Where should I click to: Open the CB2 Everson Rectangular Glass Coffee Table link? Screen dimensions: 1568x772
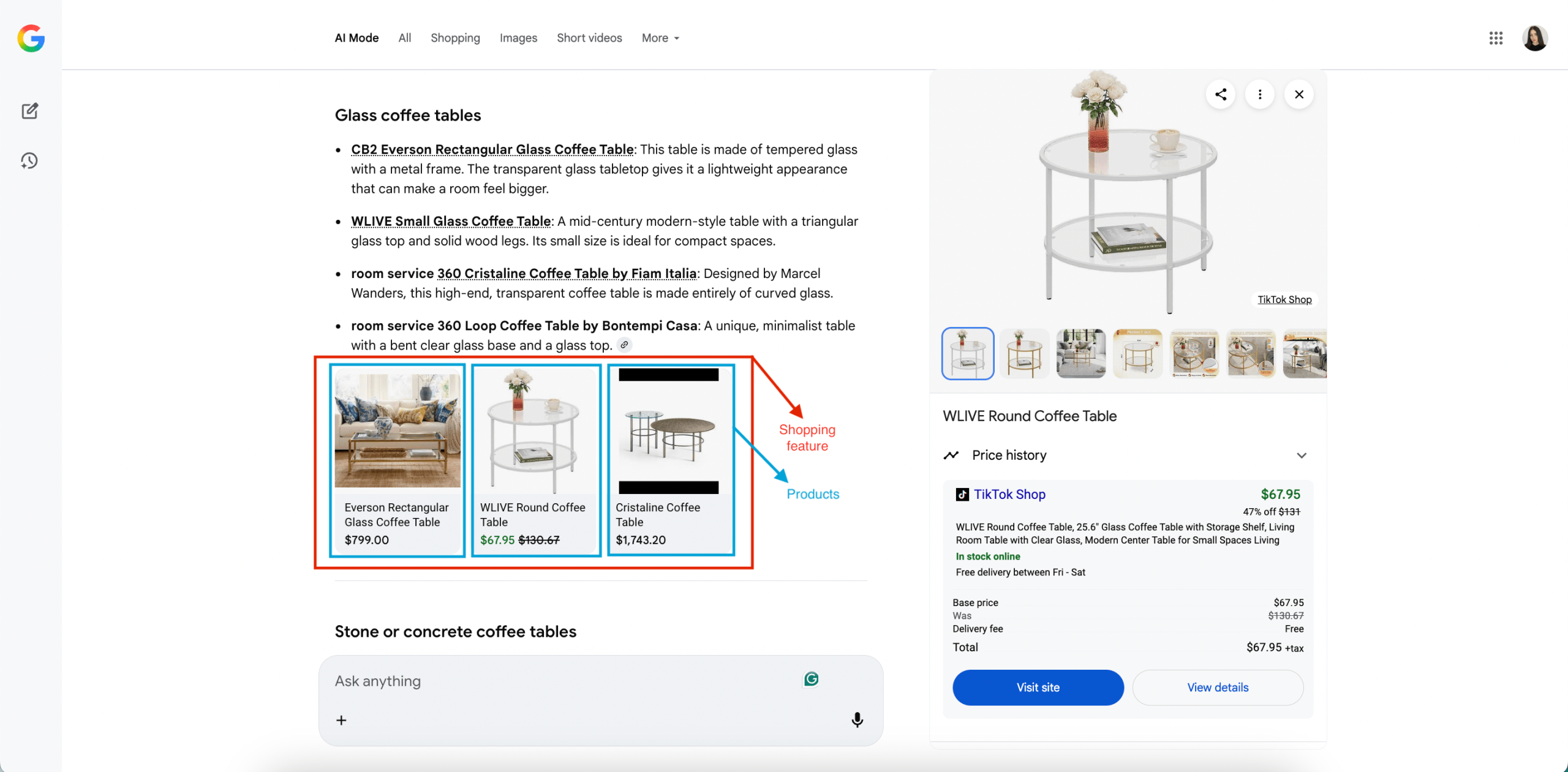click(x=492, y=149)
